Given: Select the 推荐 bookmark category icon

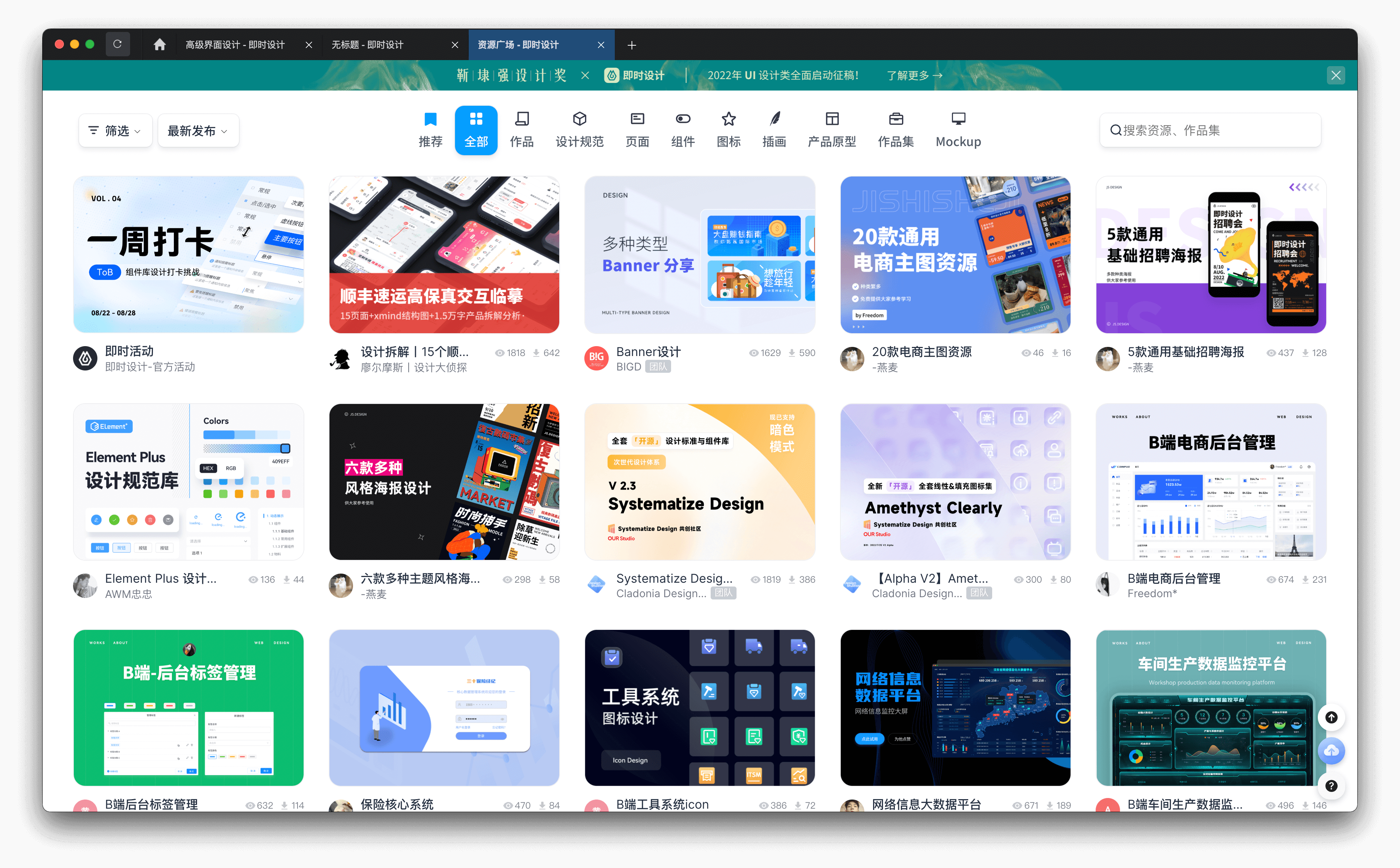Looking at the screenshot, I should pos(430,119).
